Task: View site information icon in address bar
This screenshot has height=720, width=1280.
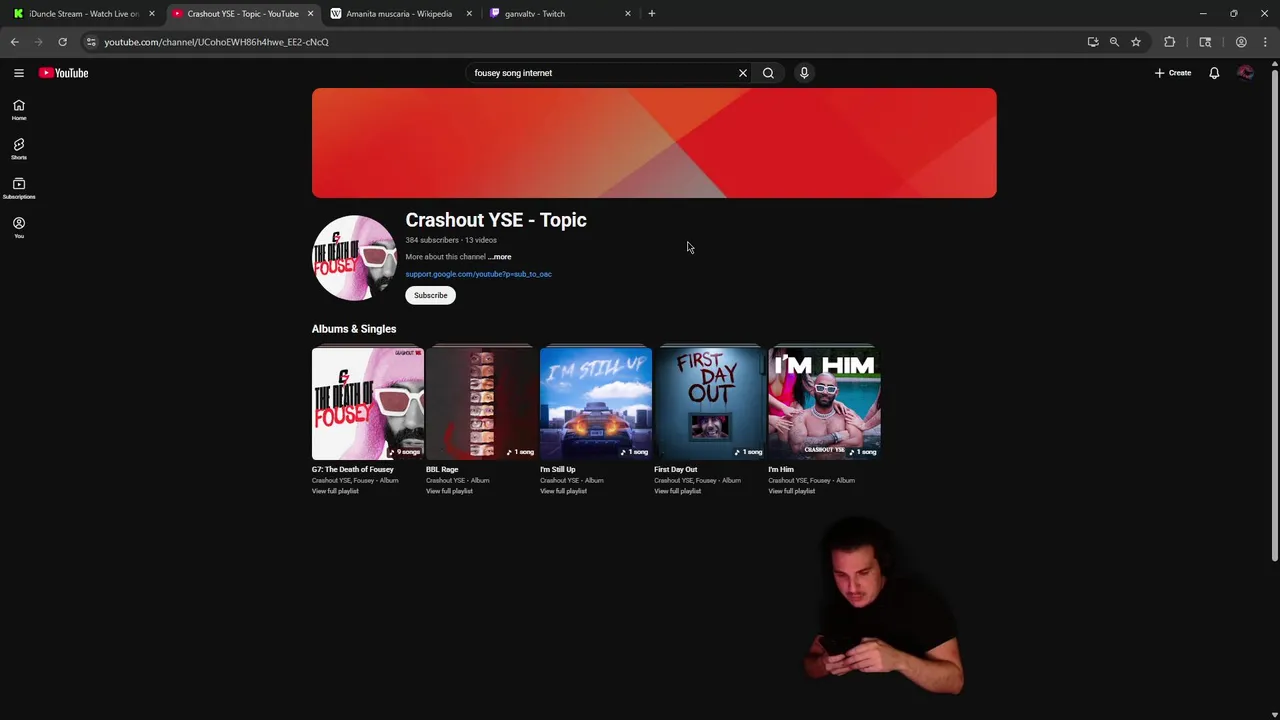Action: click(x=91, y=42)
